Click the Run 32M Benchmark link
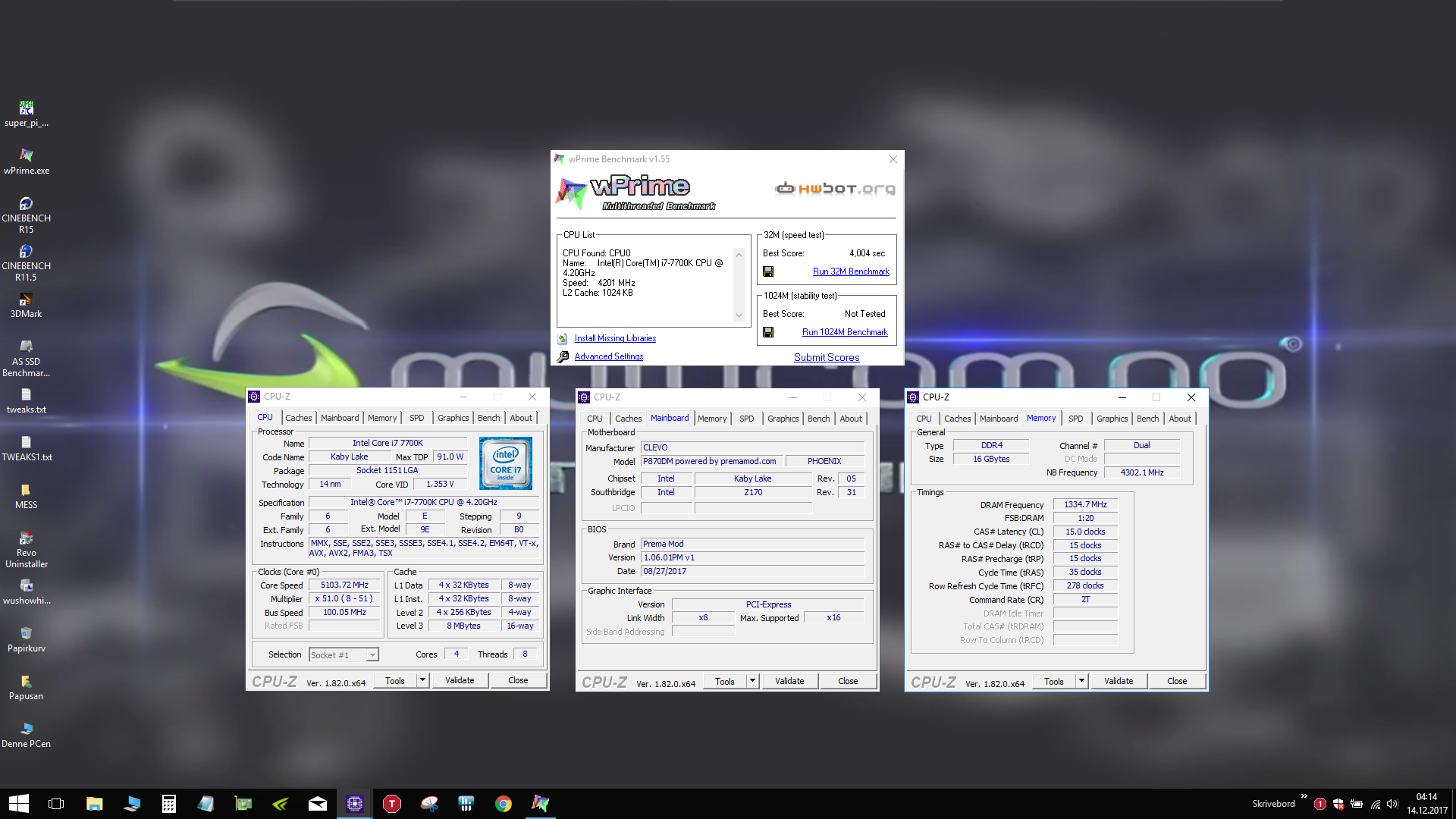Viewport: 1456px width, 819px height. [x=851, y=271]
